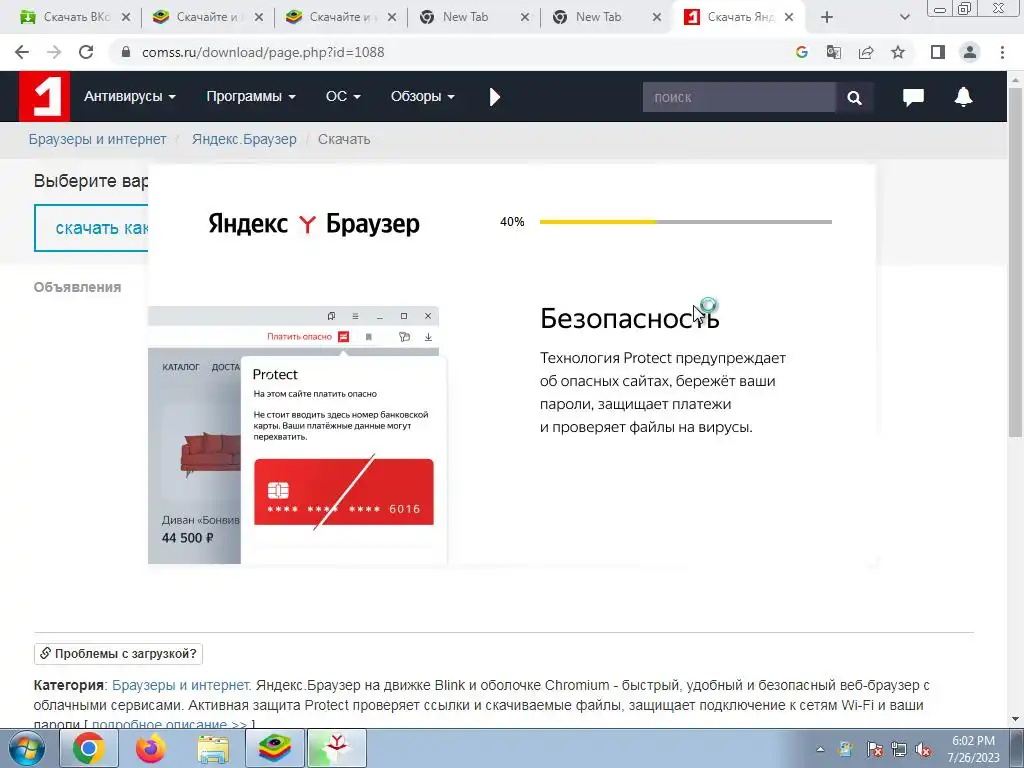The width and height of the screenshot is (1024, 768).
Task: Open Firefox from the taskbar
Action: tap(151, 748)
